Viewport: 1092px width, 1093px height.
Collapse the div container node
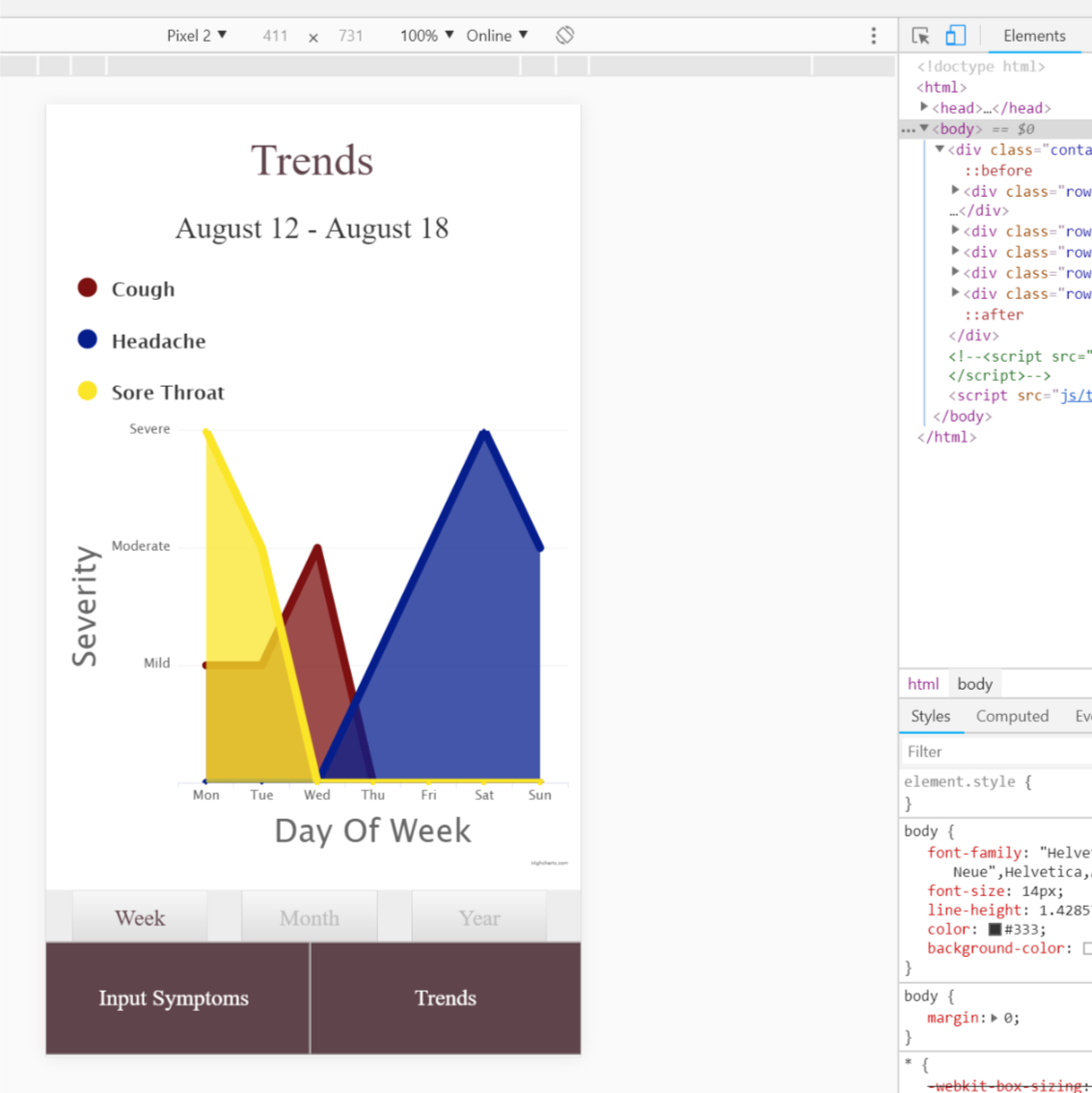(940, 150)
